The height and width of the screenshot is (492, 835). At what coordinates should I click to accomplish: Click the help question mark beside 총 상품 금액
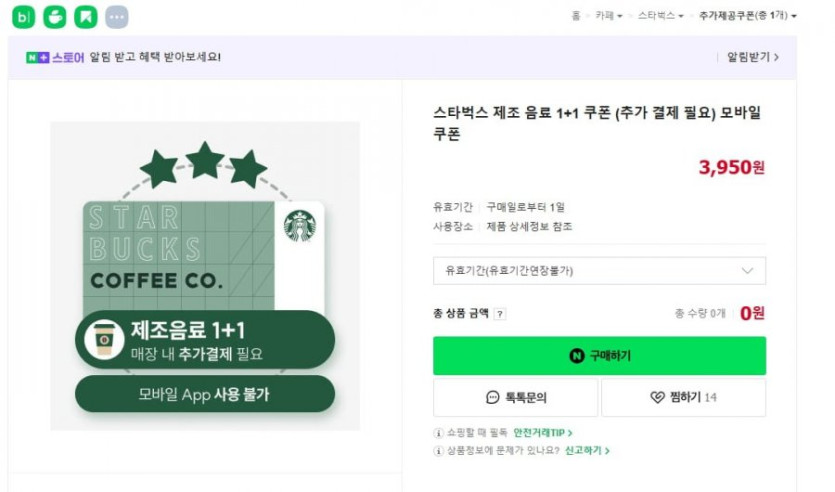click(x=500, y=313)
